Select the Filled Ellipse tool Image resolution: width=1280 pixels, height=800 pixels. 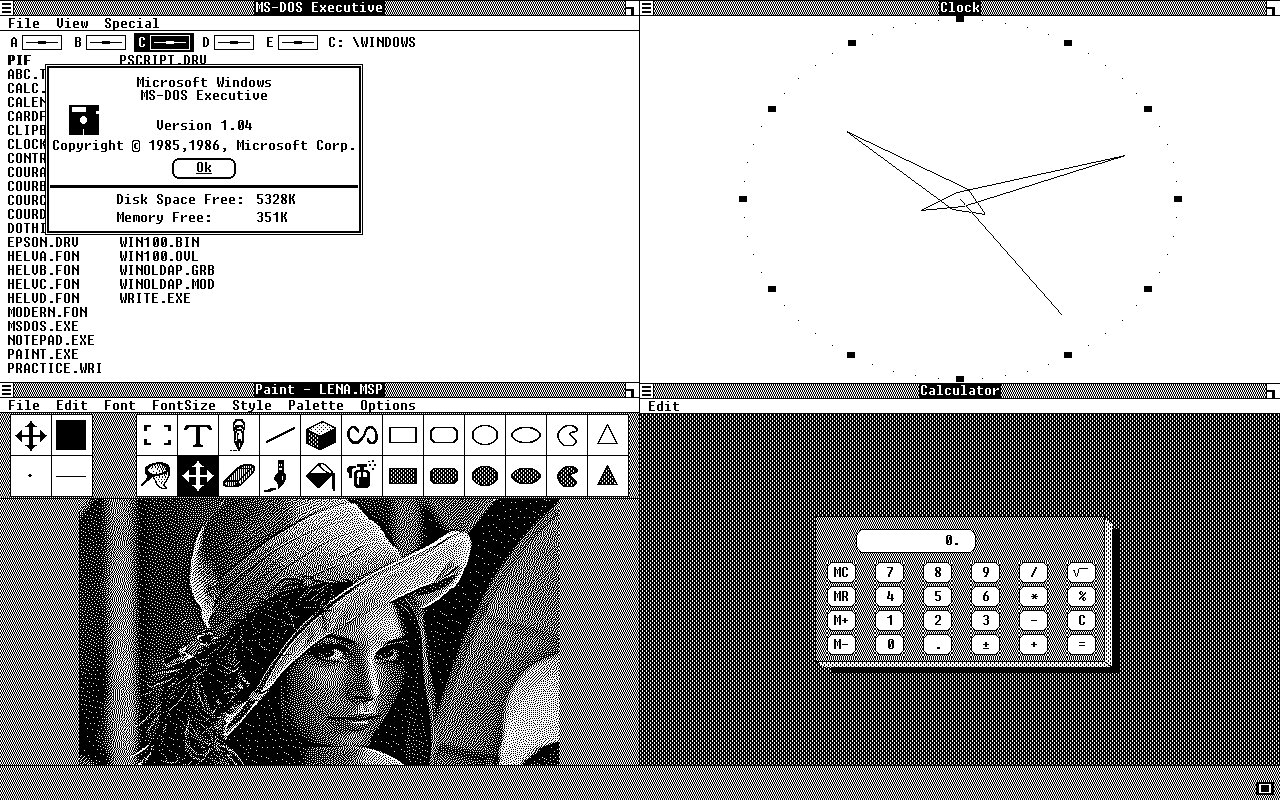pos(526,476)
